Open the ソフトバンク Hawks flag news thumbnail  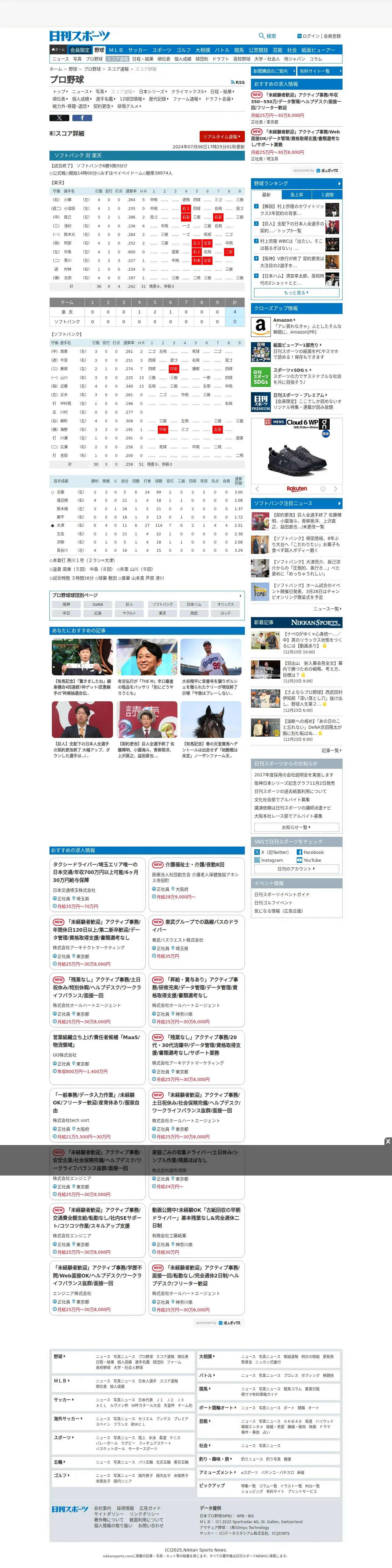[x=260, y=591]
